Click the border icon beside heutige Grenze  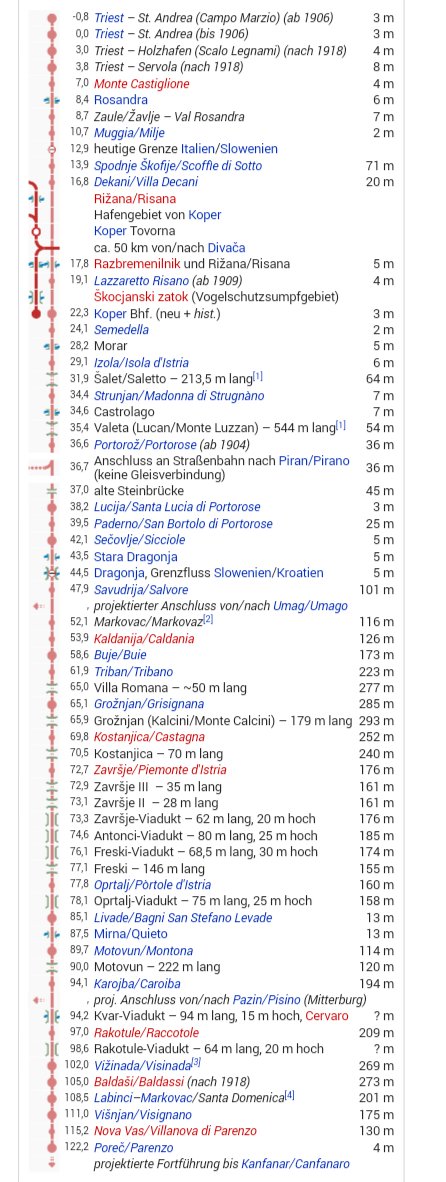click(x=51, y=149)
